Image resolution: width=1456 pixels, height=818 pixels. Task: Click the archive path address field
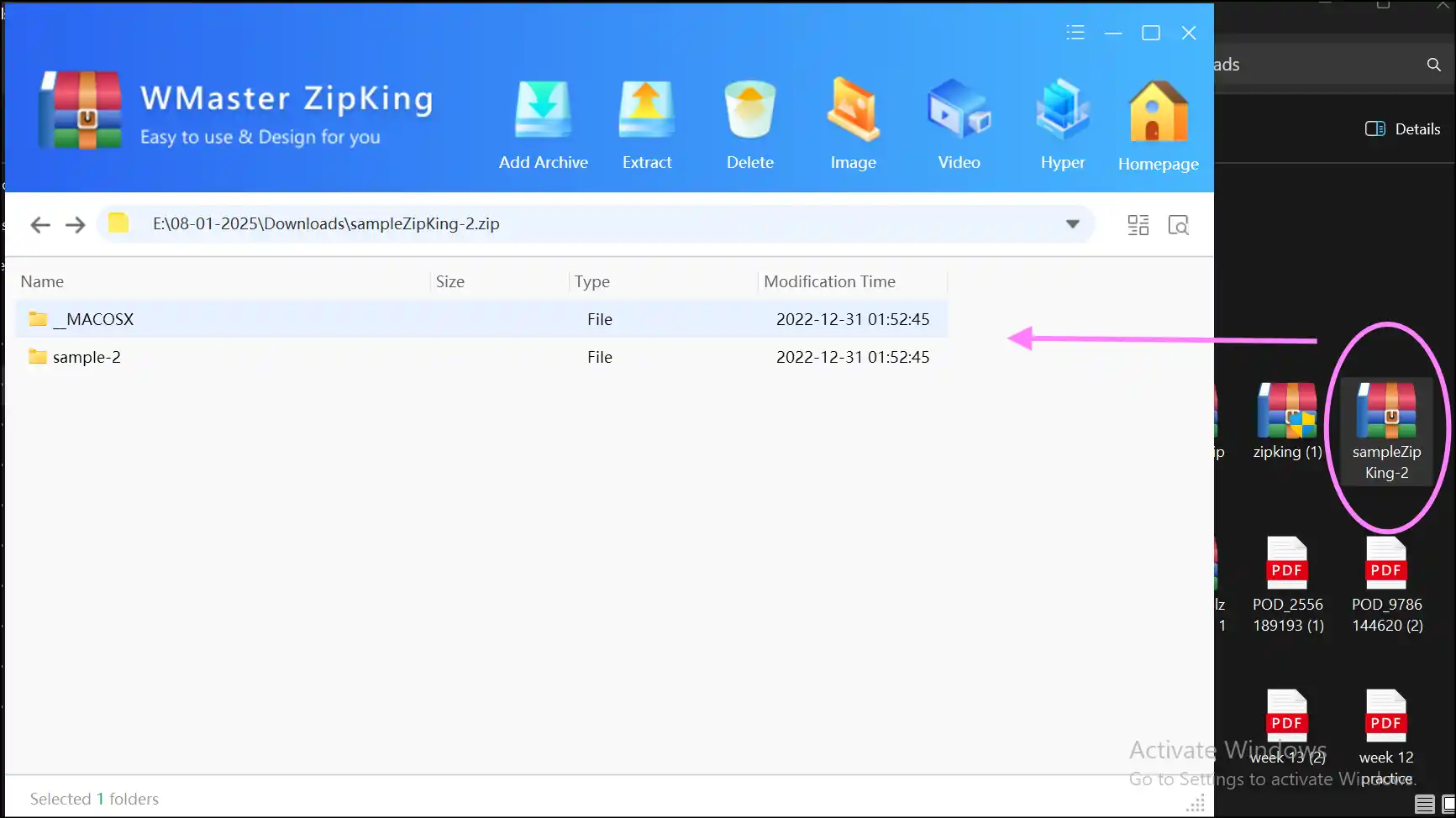point(597,224)
